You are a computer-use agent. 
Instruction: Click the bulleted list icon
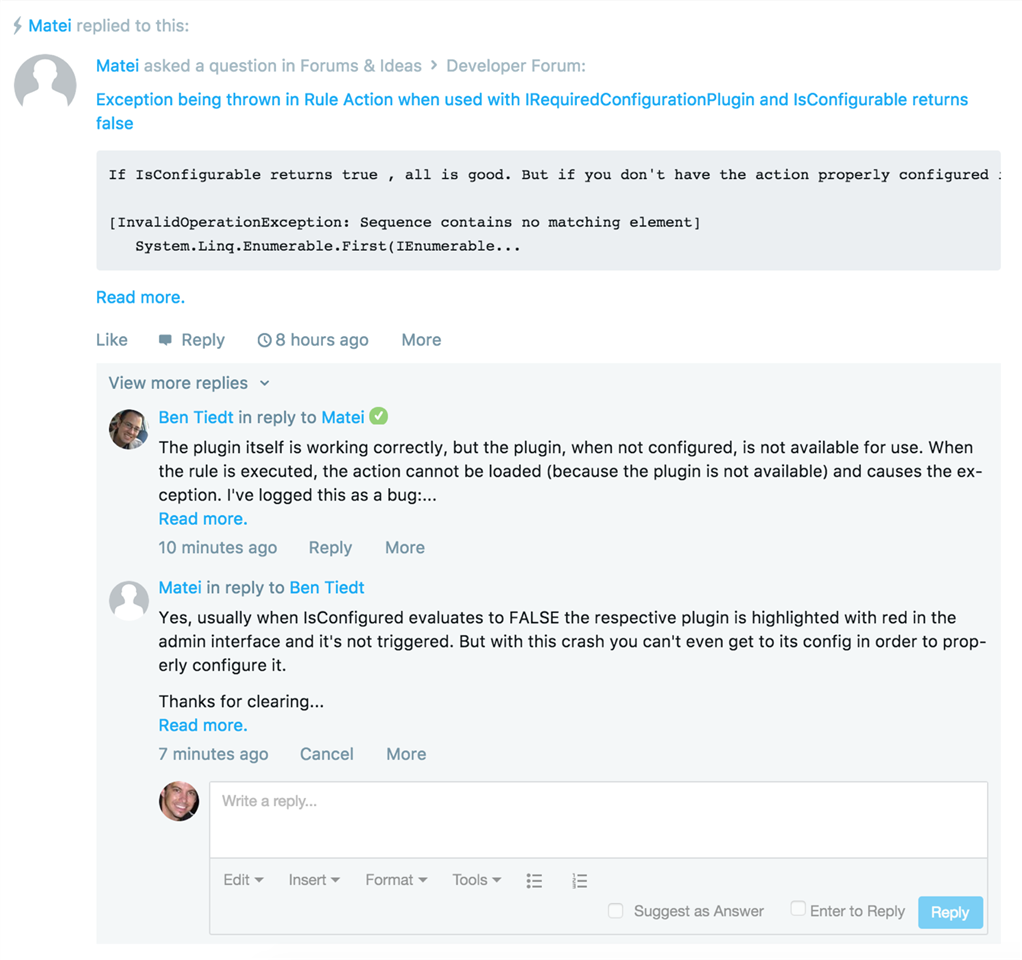[534, 881]
